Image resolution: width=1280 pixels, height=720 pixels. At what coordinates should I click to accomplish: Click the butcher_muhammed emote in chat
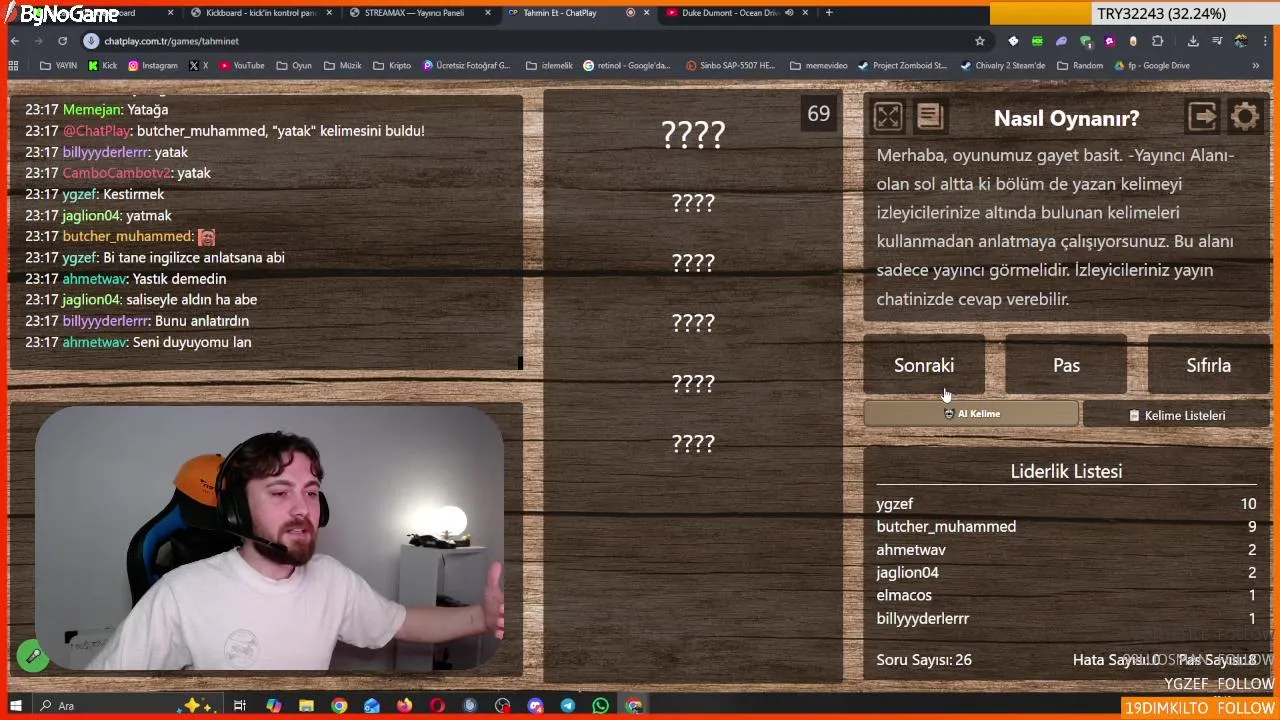tap(206, 237)
